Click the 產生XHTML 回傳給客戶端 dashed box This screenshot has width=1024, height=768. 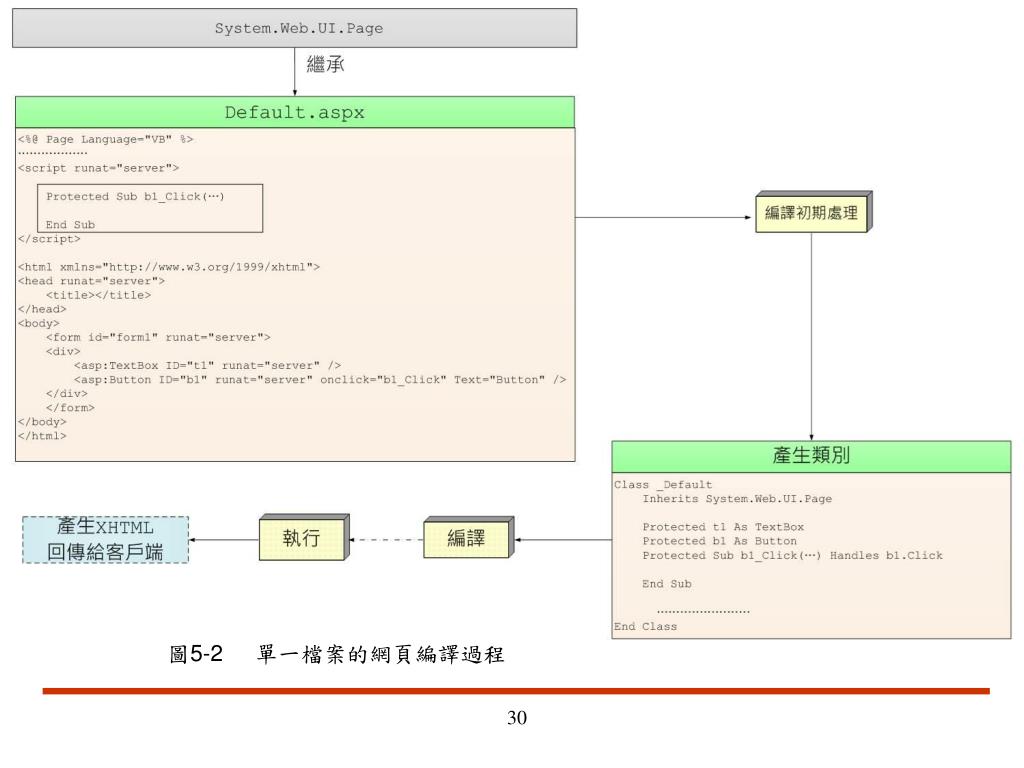pyautogui.click(x=105, y=539)
